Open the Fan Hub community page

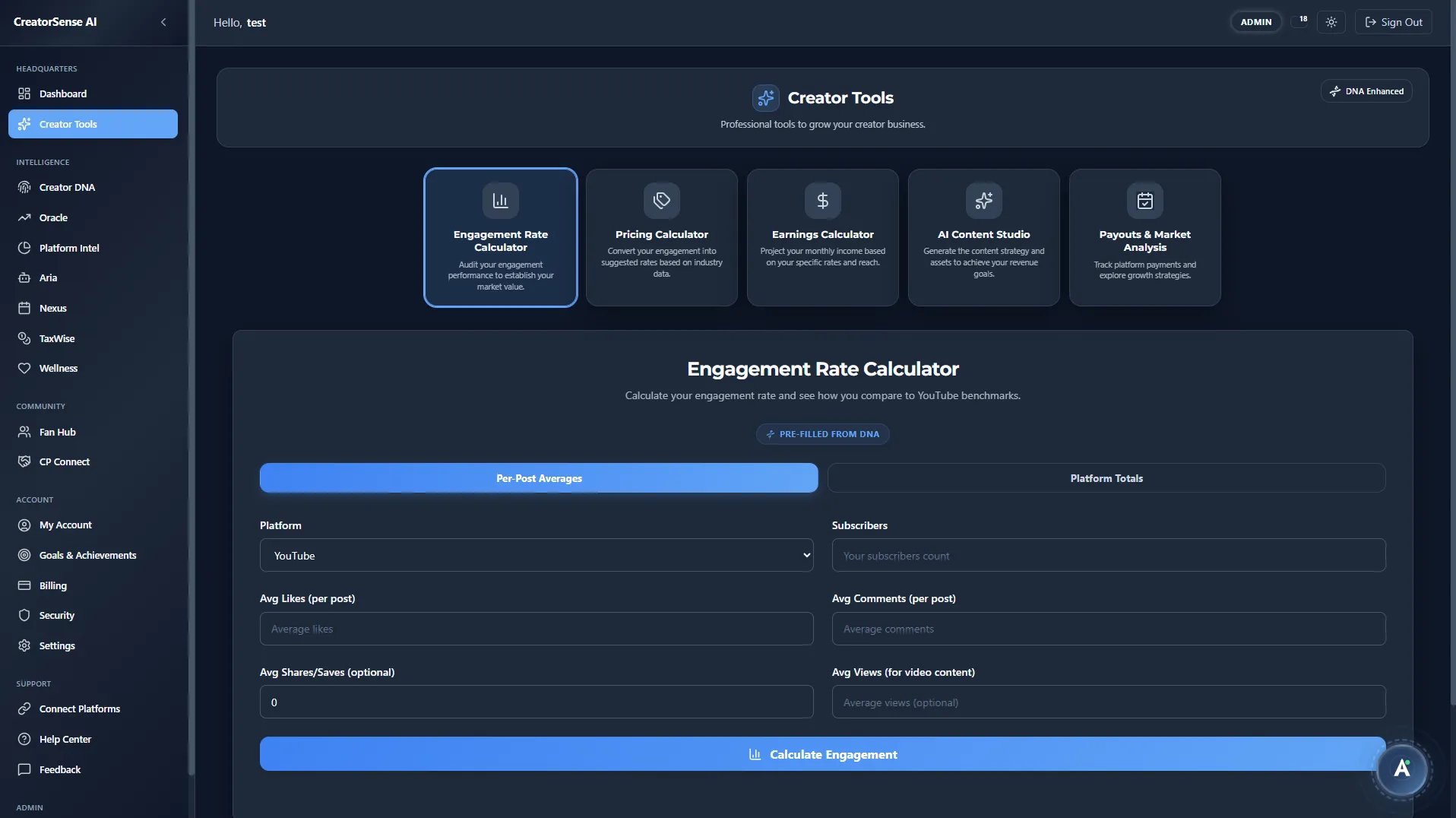click(x=55, y=432)
